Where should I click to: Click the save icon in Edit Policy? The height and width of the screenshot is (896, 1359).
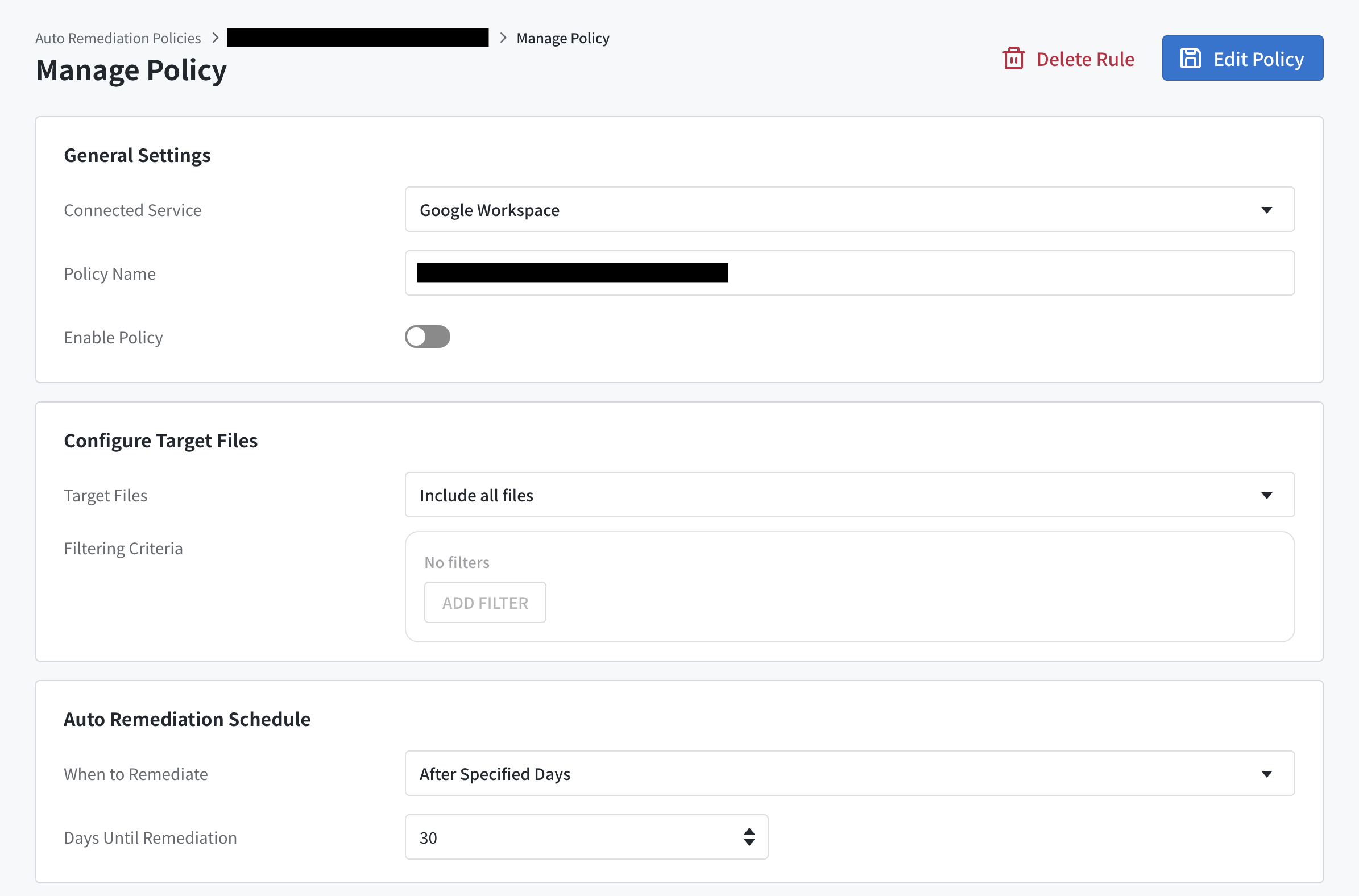coord(1191,59)
